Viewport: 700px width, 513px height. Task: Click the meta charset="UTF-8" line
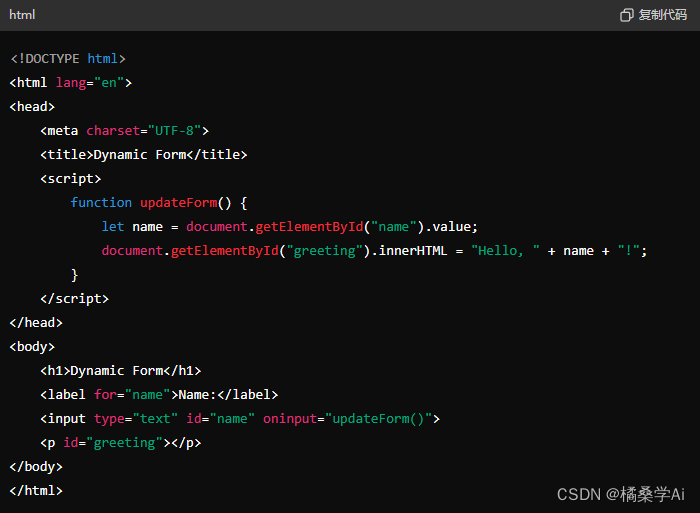(124, 131)
